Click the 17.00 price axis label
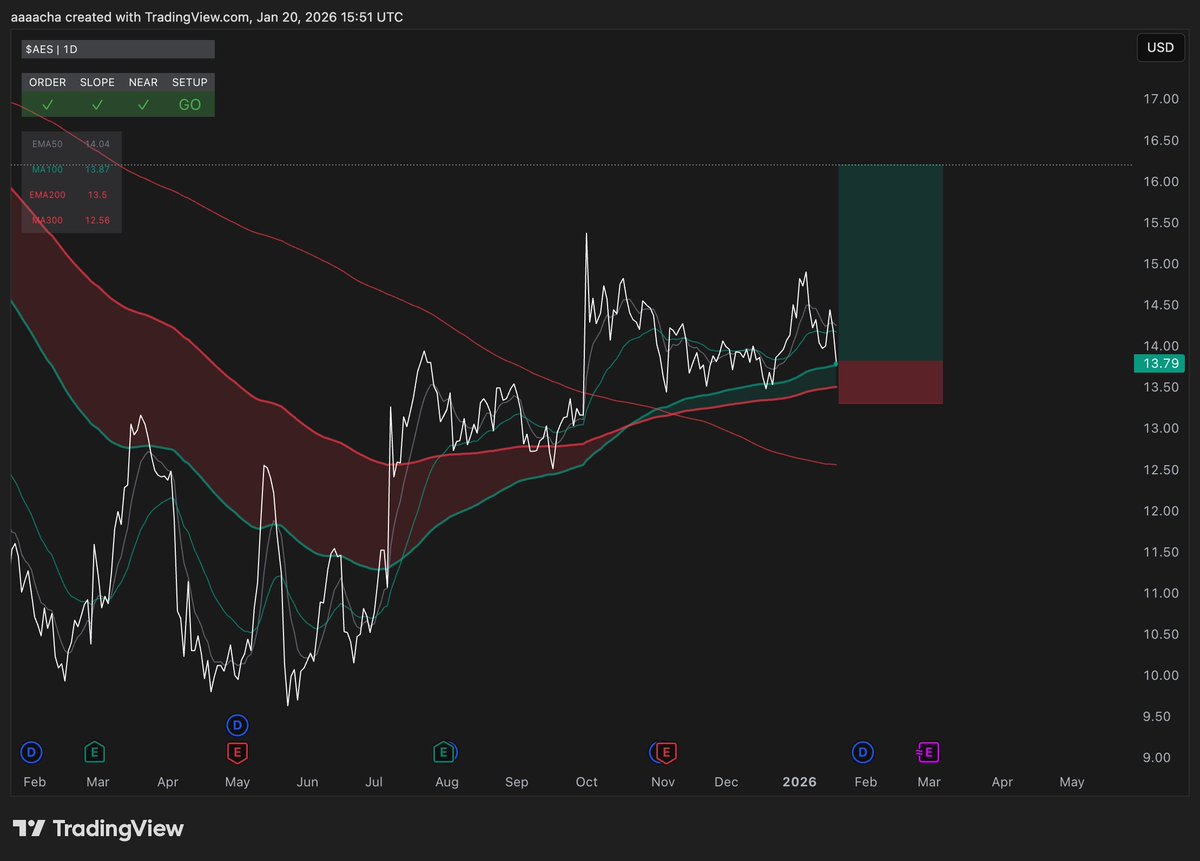This screenshot has width=1200, height=861. click(x=1161, y=99)
